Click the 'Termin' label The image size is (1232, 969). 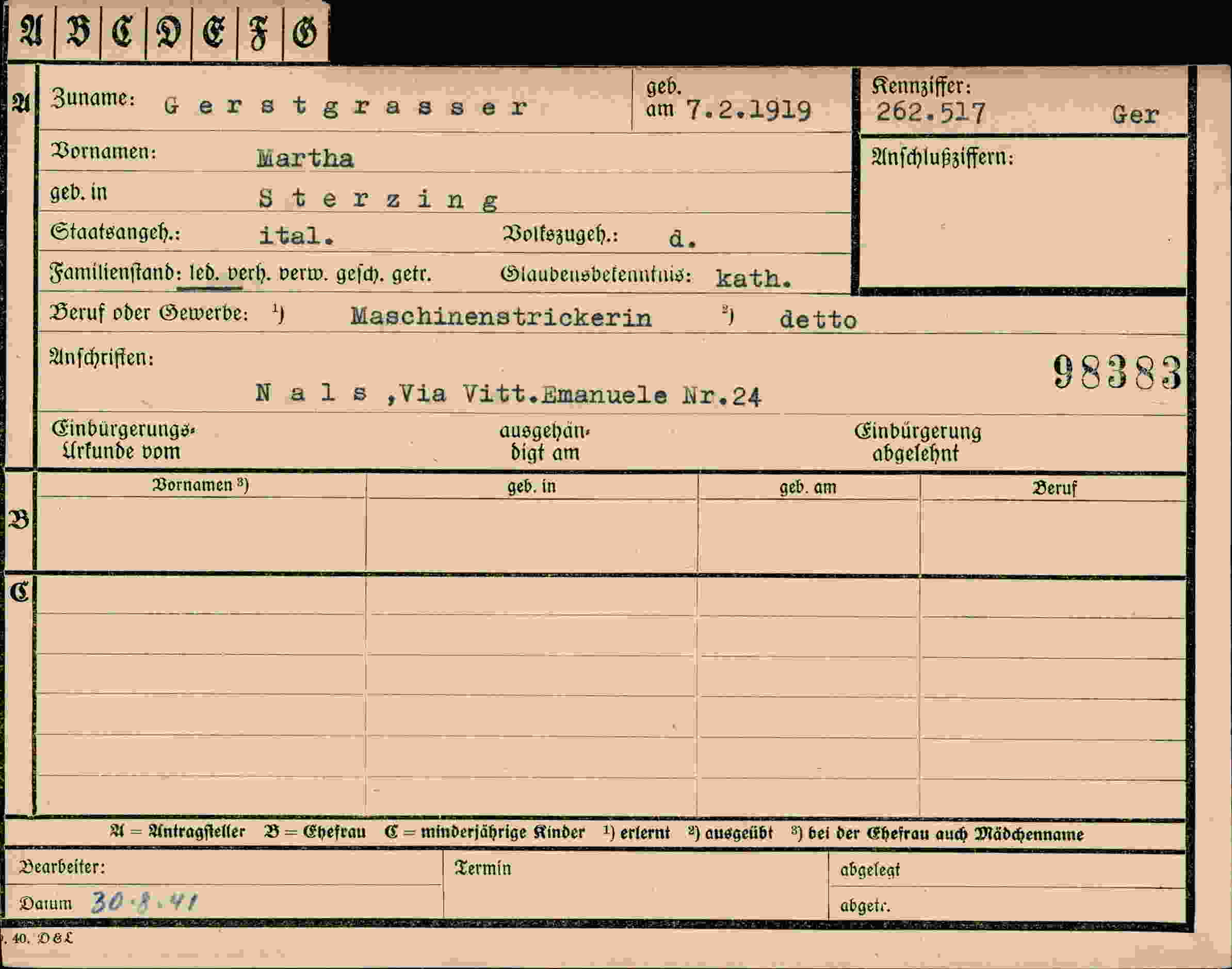483,868
